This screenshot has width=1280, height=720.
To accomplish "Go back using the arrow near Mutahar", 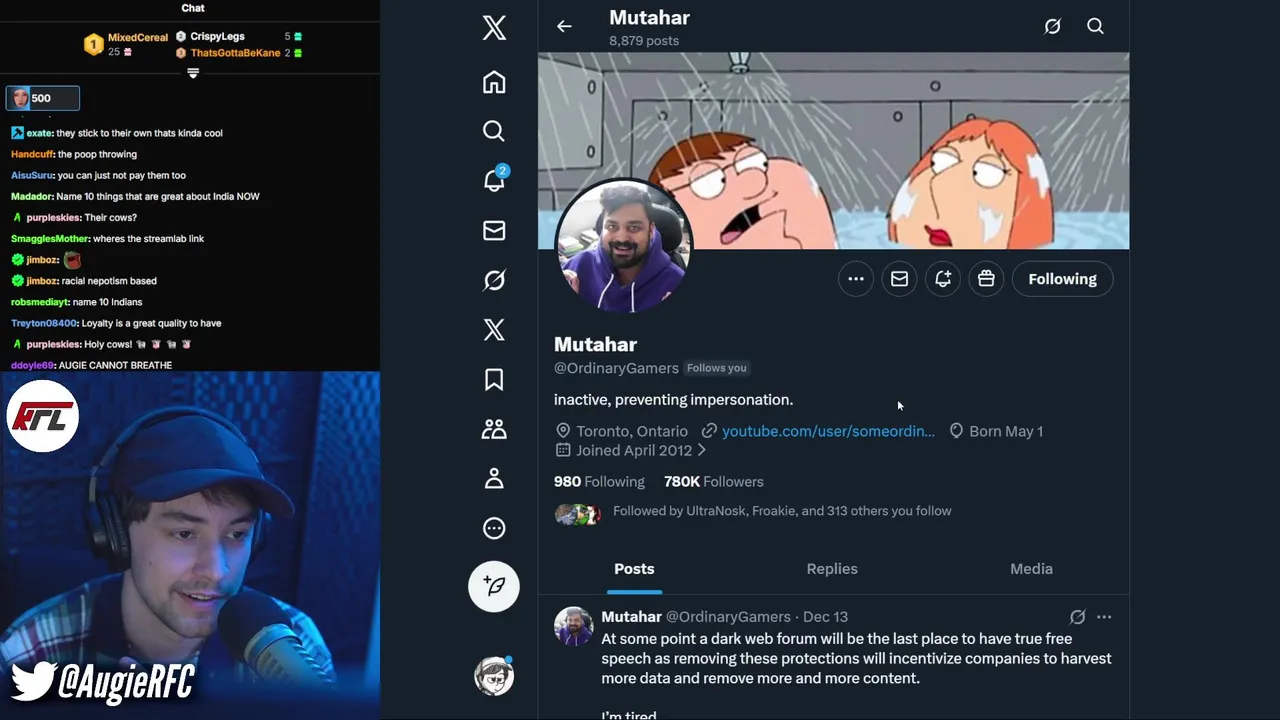I will 564,27.
